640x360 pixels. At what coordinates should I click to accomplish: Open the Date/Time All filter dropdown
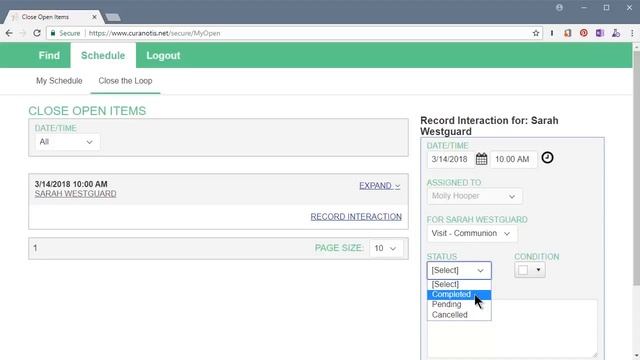(67, 142)
